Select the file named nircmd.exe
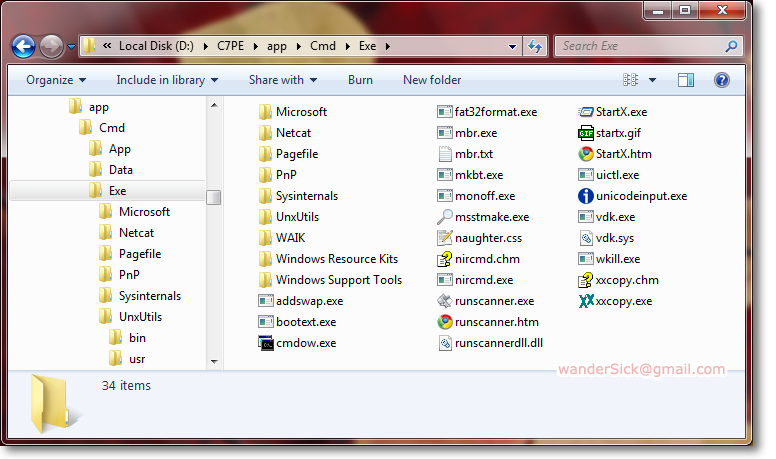776x459 pixels. tap(475, 280)
